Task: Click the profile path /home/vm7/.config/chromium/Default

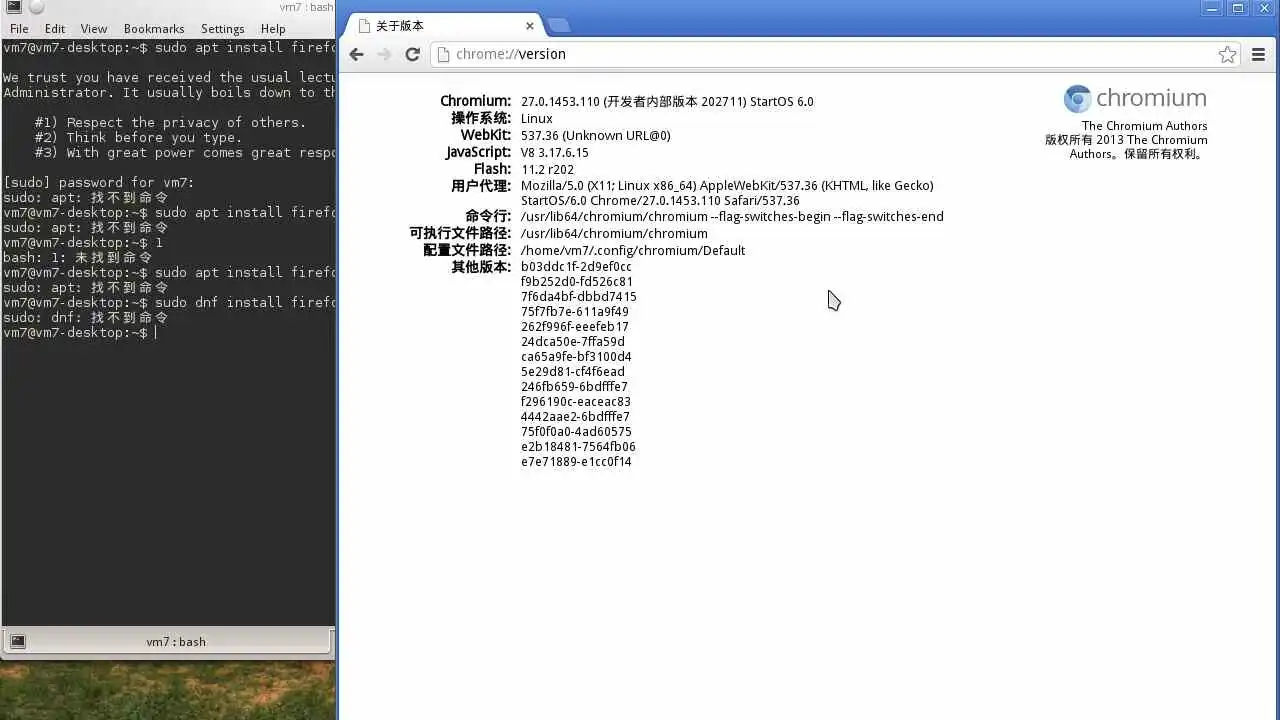Action: click(633, 250)
